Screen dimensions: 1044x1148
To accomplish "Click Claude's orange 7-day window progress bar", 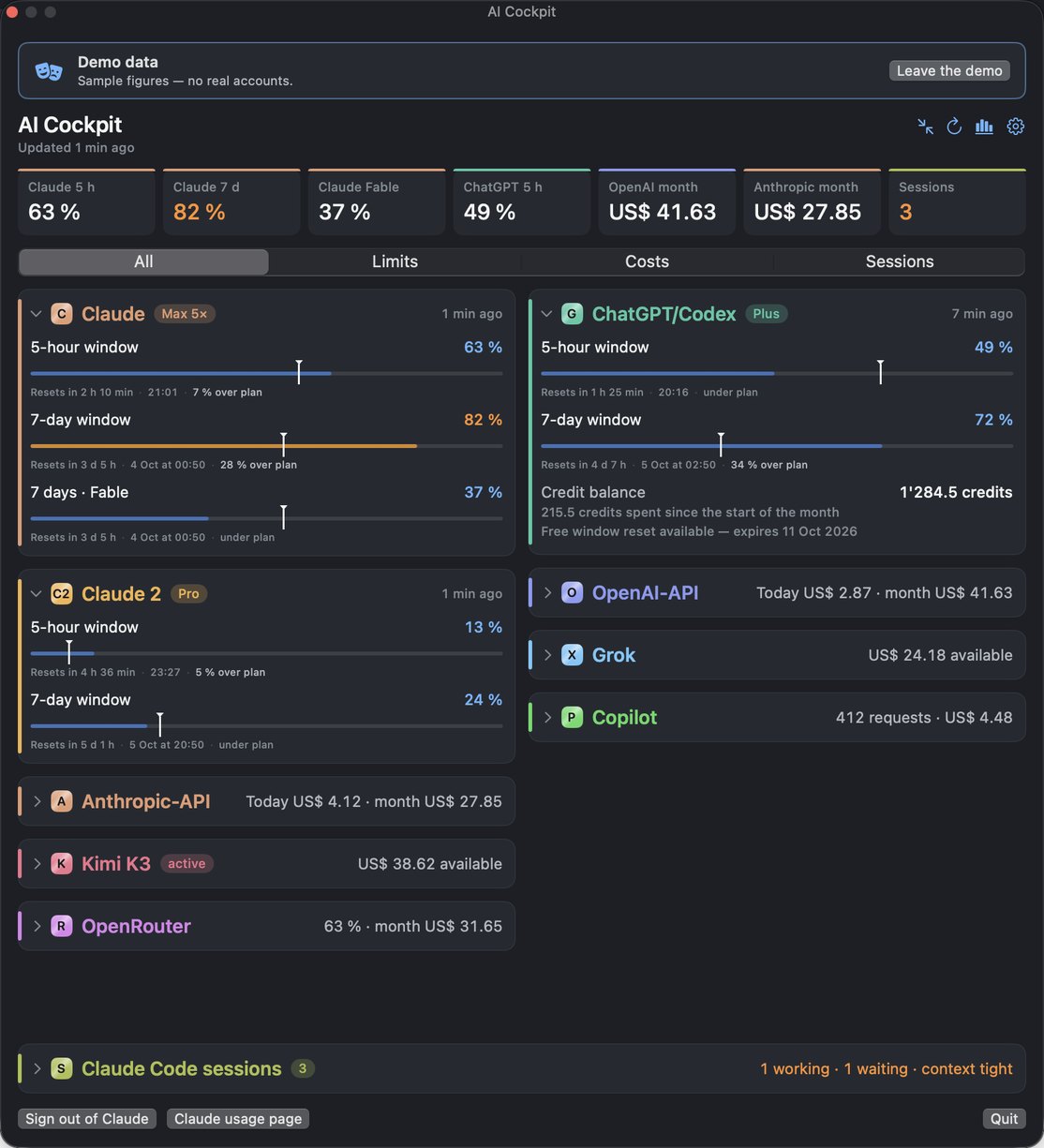I will [x=266, y=445].
